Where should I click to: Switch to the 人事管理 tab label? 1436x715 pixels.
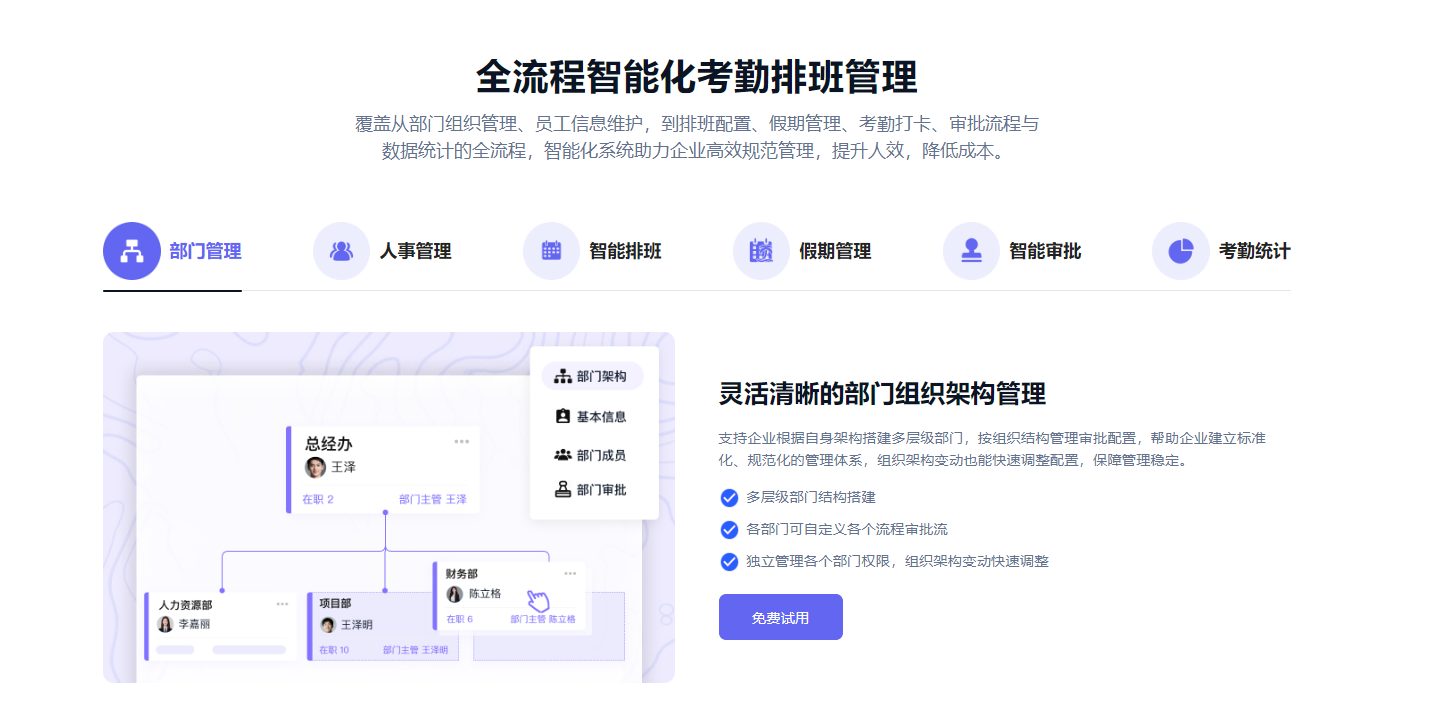click(415, 251)
